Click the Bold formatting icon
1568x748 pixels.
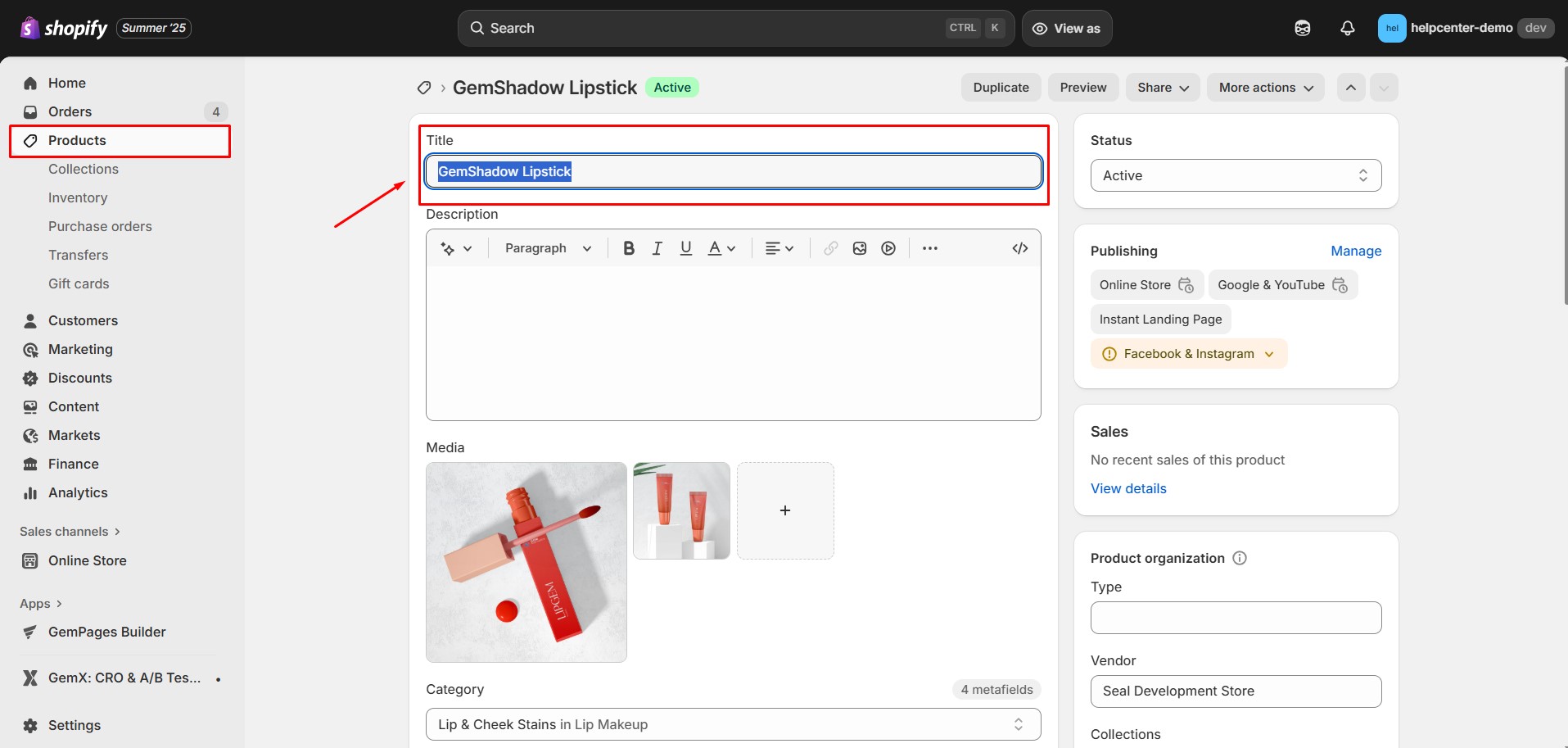click(x=628, y=248)
